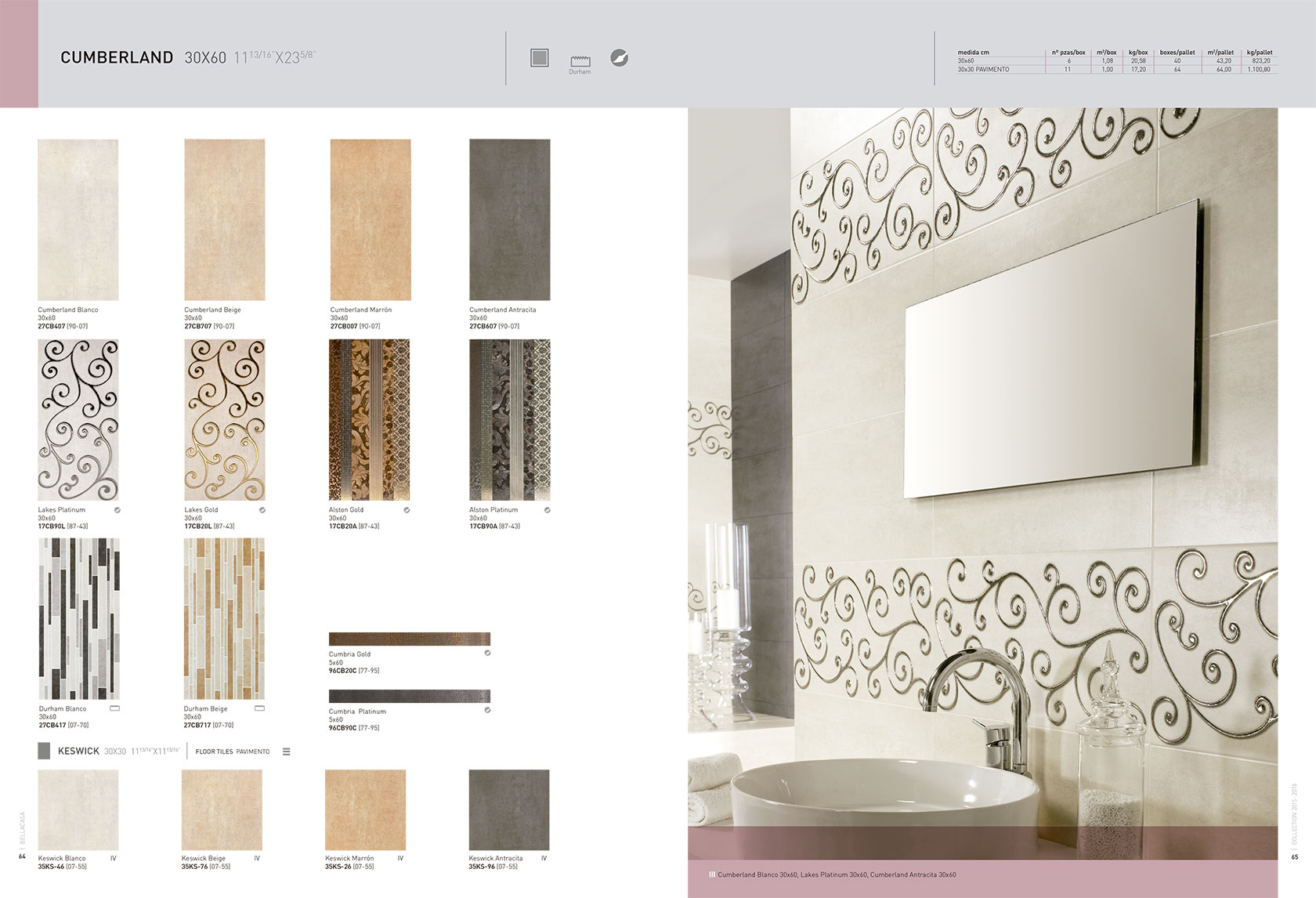The height and width of the screenshot is (898, 1316).
Task: Select the Cumberland Blanco tile image
Action: pyautogui.click(x=78, y=220)
